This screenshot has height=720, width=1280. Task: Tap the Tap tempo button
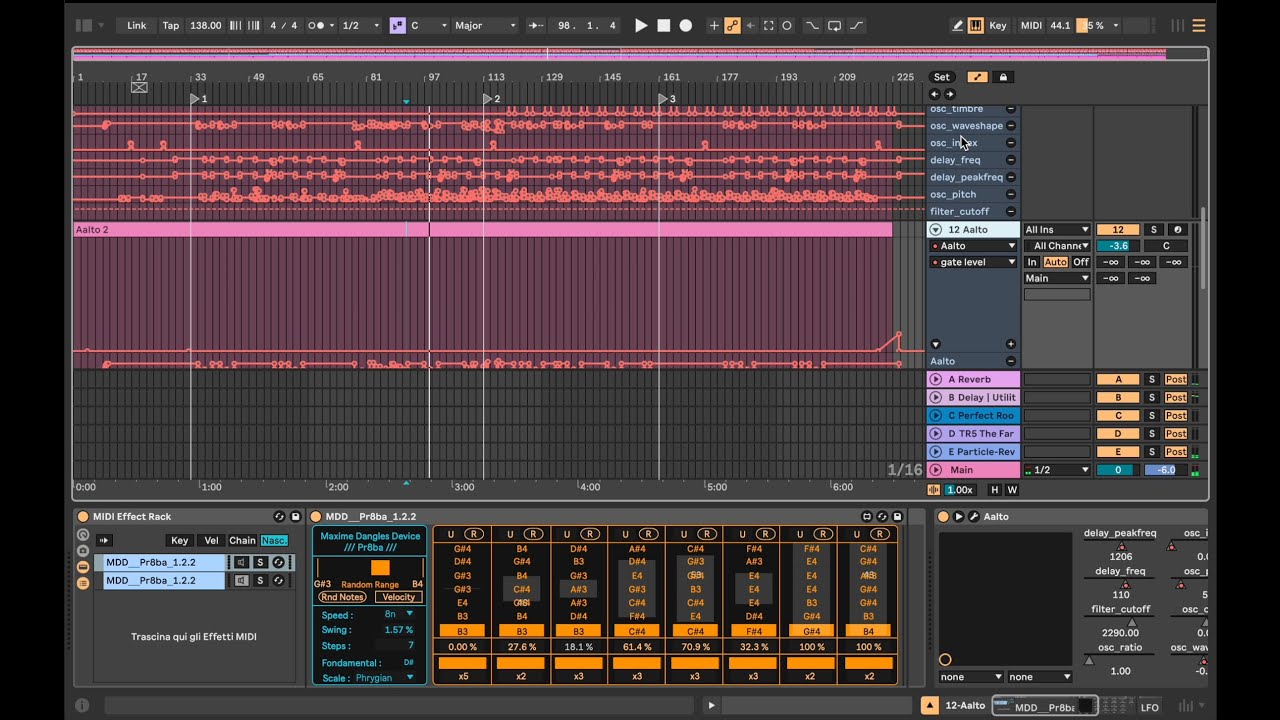[x=171, y=25]
